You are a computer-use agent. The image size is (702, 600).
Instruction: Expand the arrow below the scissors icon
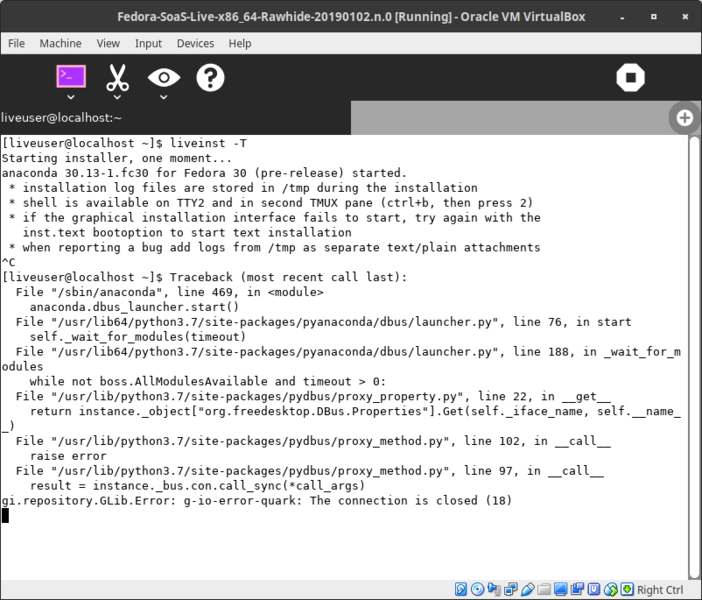click(x=118, y=98)
